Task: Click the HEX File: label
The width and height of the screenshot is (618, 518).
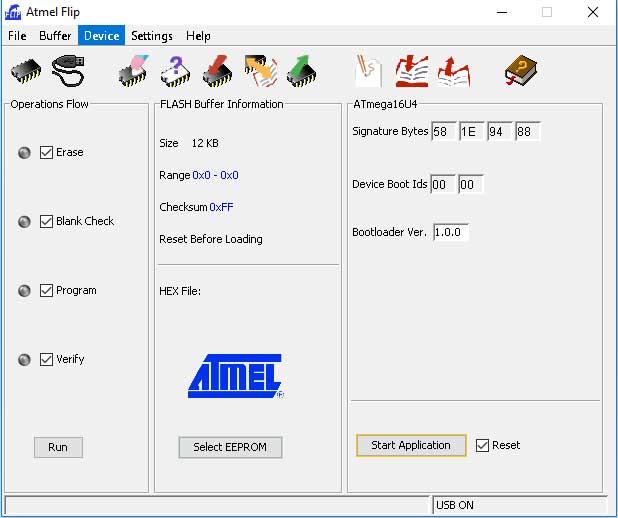Action: [180, 291]
